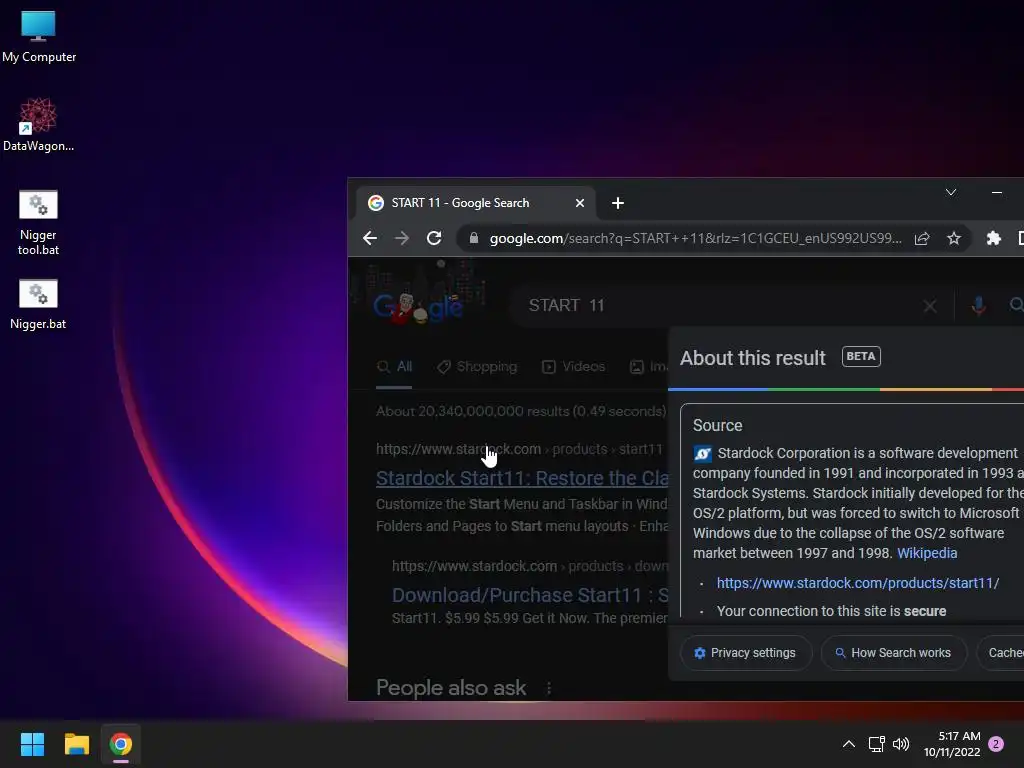Open the My Computer desktop icon

[39, 36]
